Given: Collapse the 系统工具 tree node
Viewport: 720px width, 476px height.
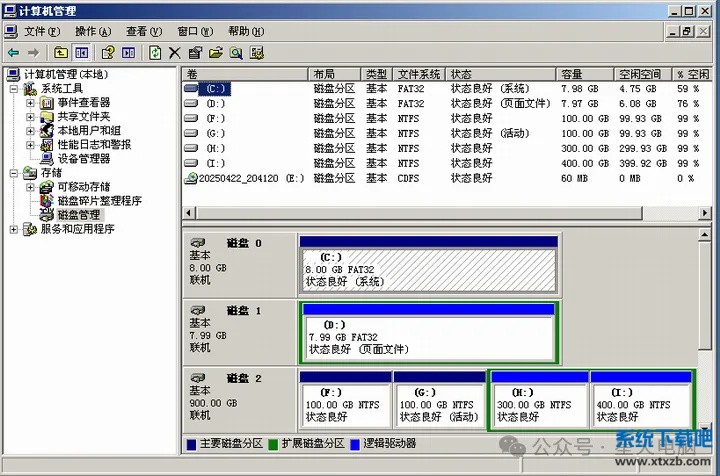Looking at the screenshot, I should tap(14, 88).
